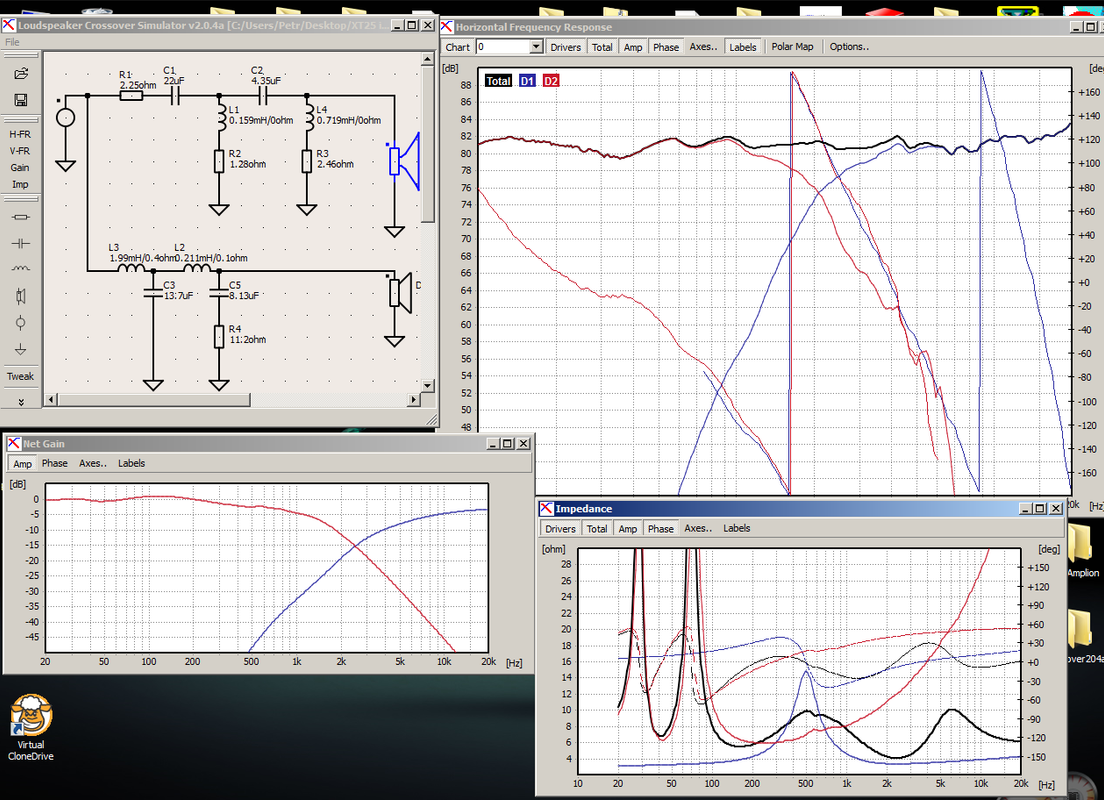Open Polar Map in frequency response window
The height and width of the screenshot is (800, 1104).
tap(792, 47)
